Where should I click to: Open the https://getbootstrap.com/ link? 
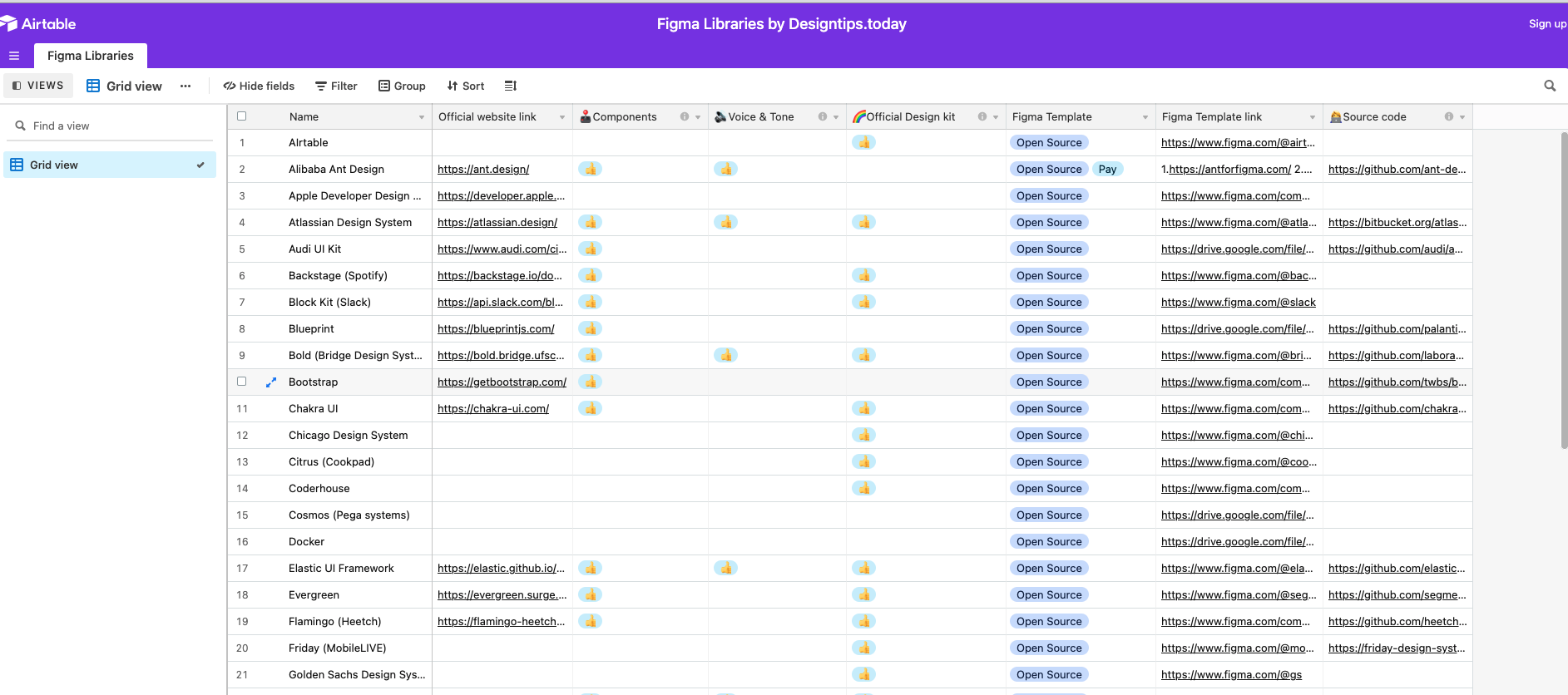click(x=502, y=382)
